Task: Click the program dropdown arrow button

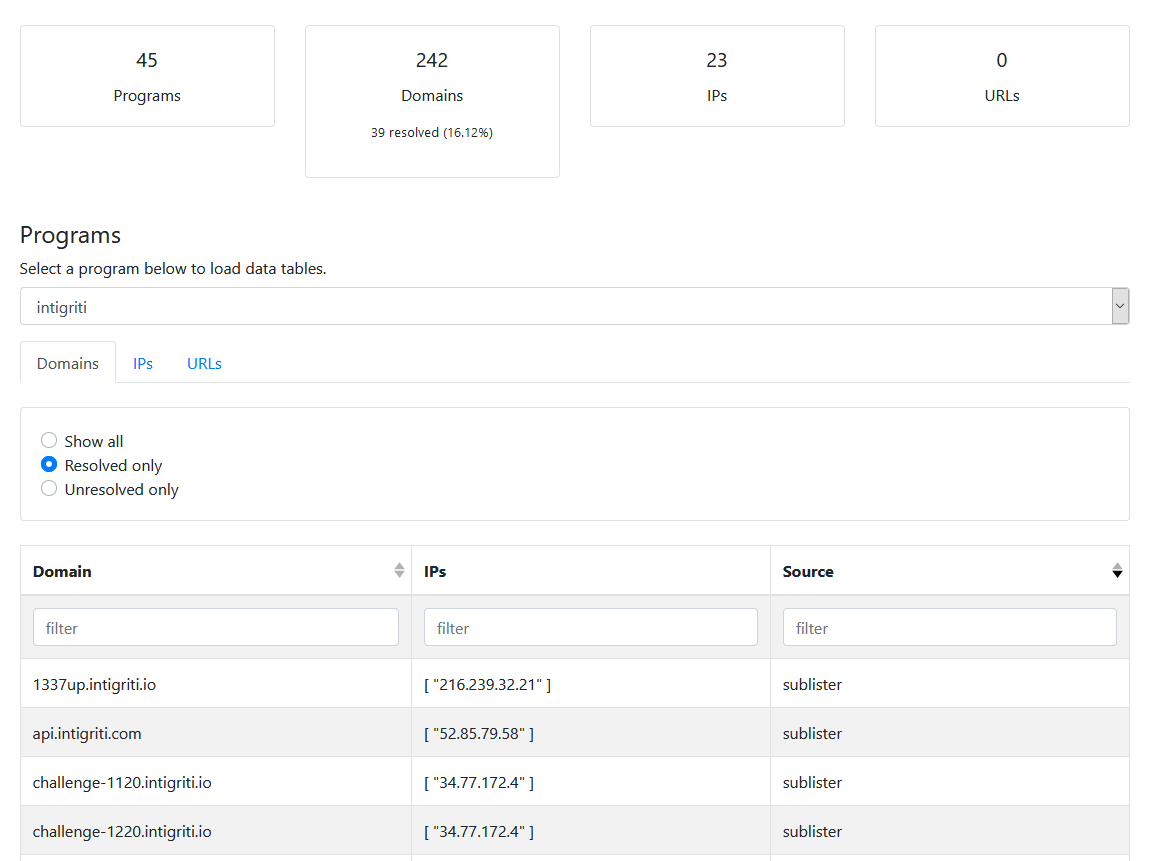Action: [1120, 307]
